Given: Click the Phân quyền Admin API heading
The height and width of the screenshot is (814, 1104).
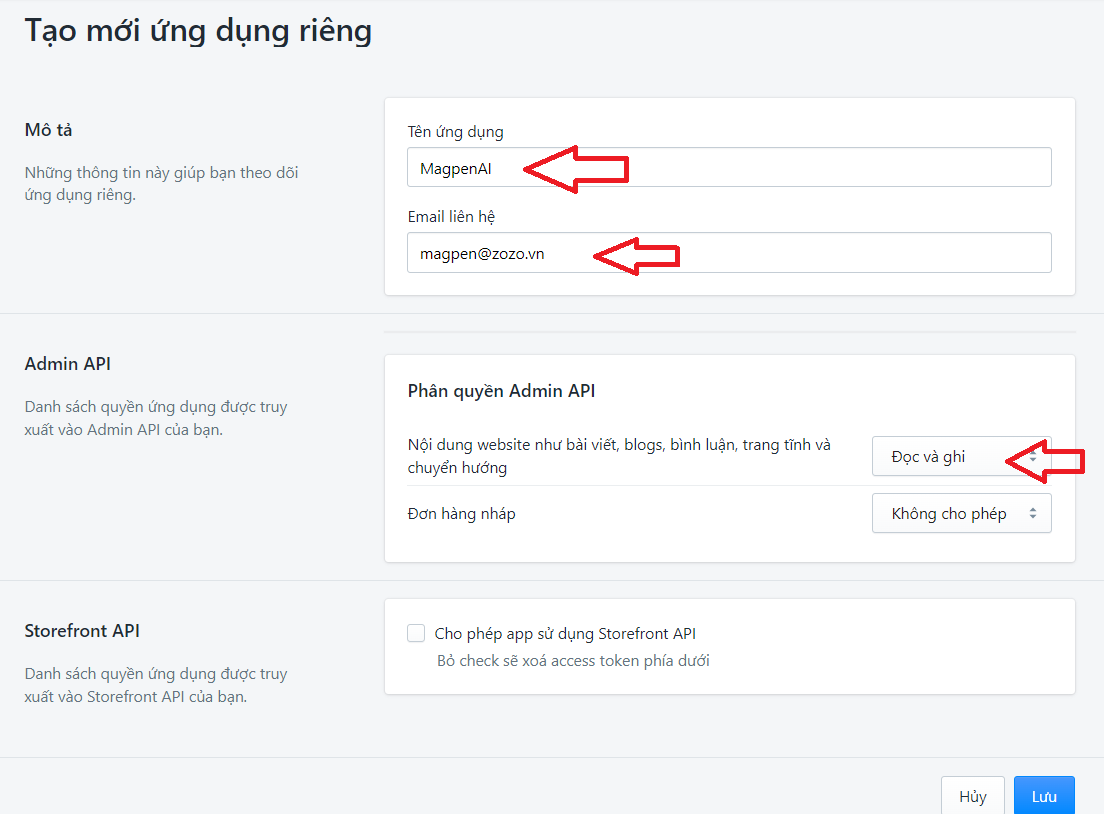Looking at the screenshot, I should pos(501,391).
